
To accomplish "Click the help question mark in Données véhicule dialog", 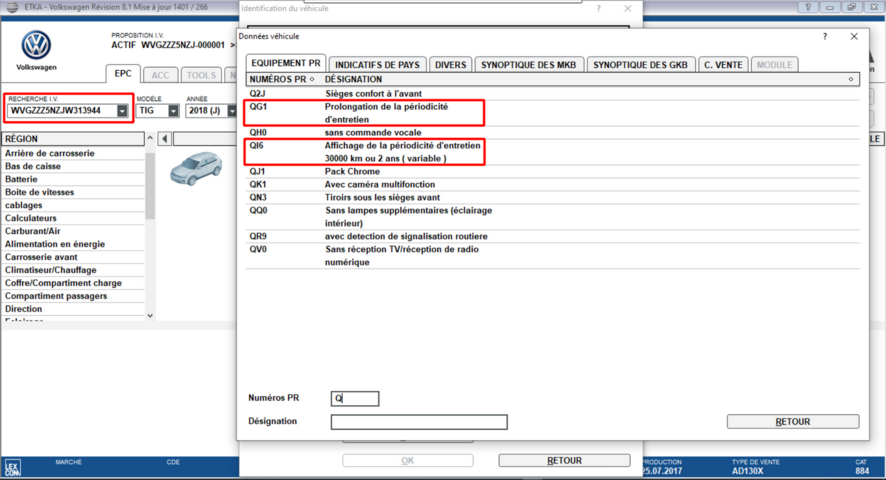I will 825,36.
